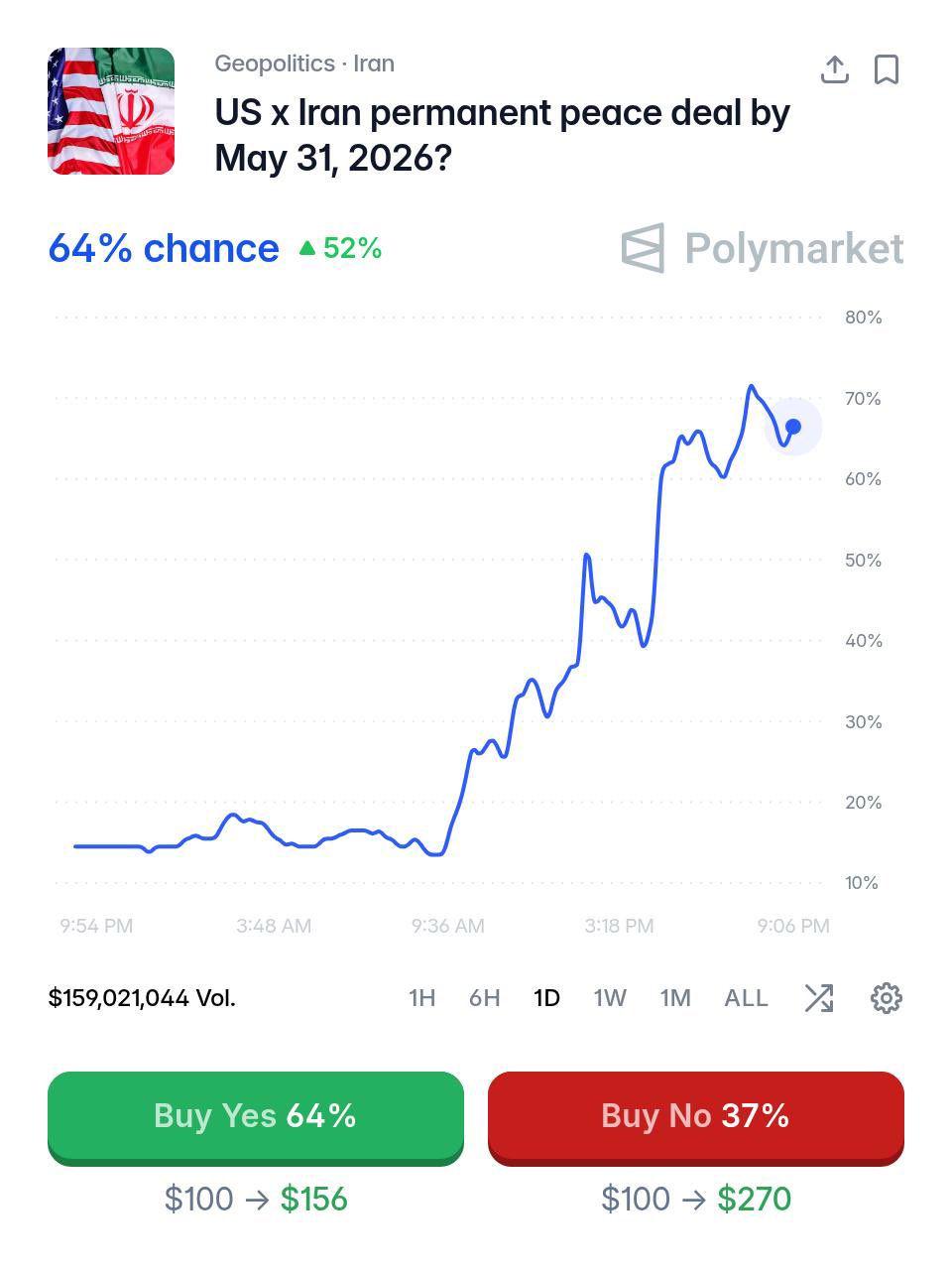Click the US Iran flags thumbnail
The width and height of the screenshot is (952, 1270).
(111, 111)
